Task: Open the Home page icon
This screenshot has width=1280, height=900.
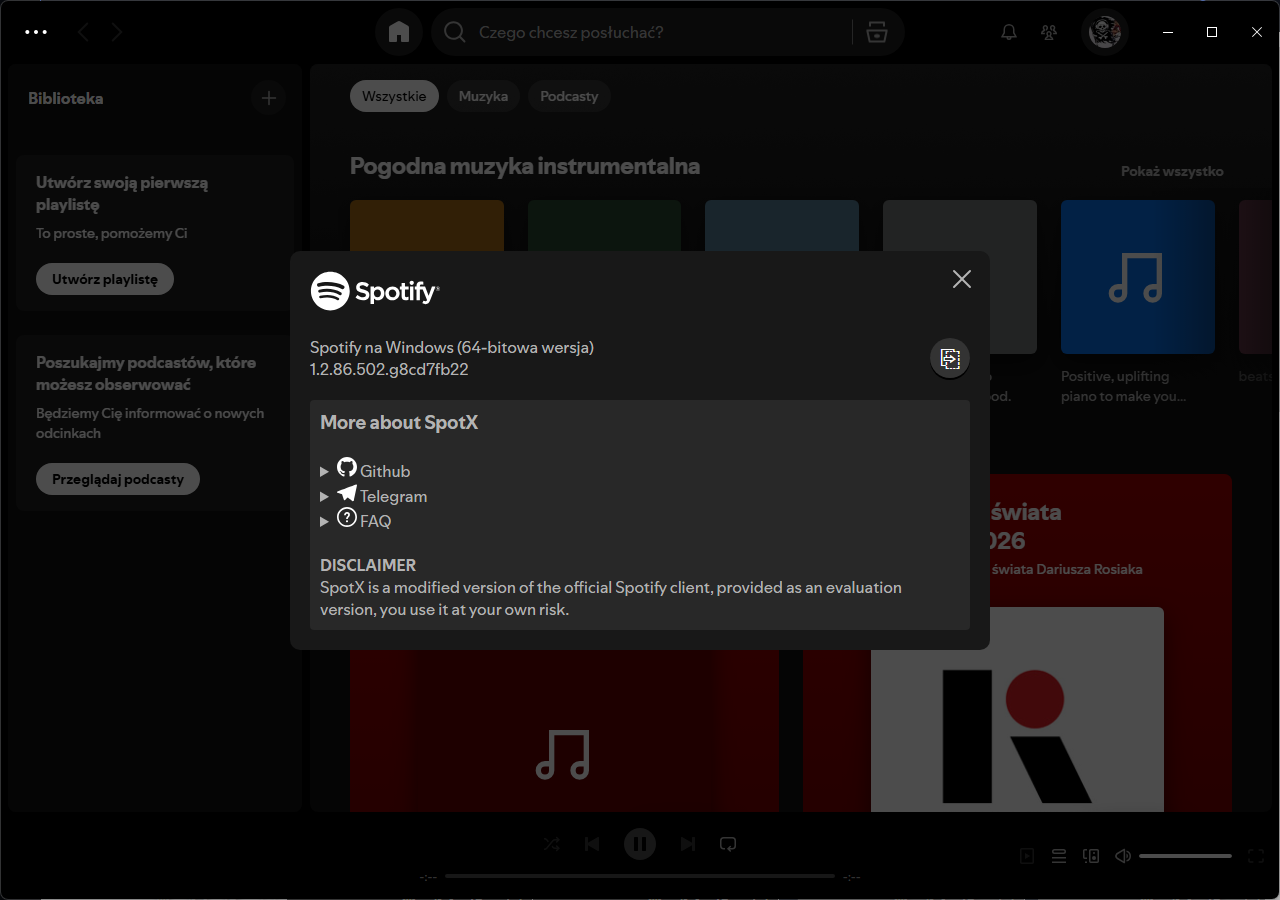Action: (x=399, y=32)
